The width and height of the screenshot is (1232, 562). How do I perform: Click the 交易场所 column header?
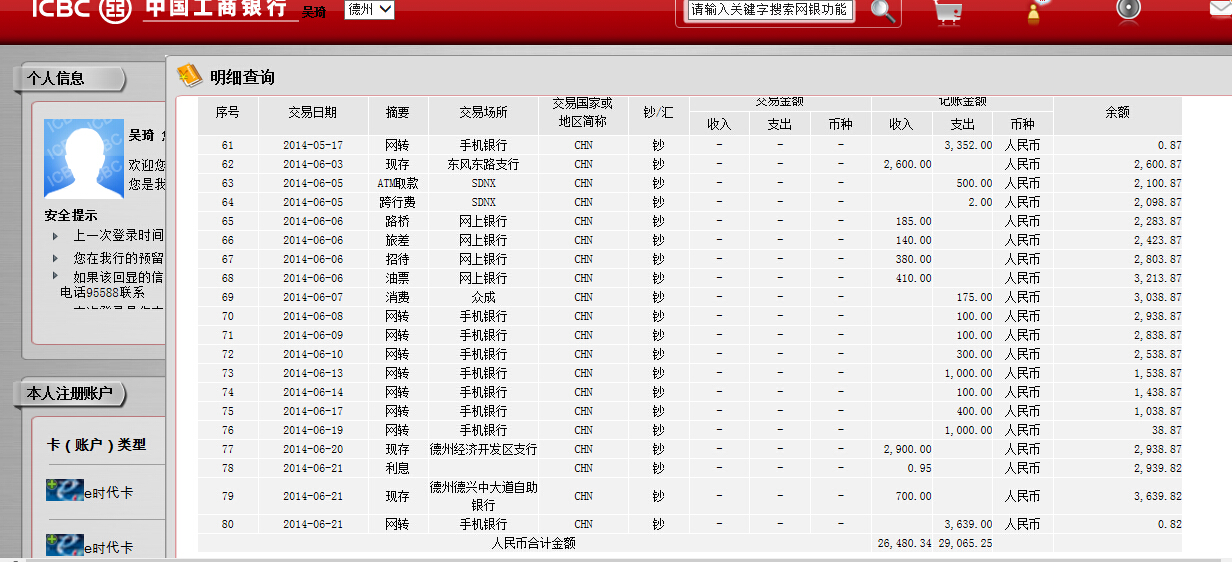tap(483, 113)
